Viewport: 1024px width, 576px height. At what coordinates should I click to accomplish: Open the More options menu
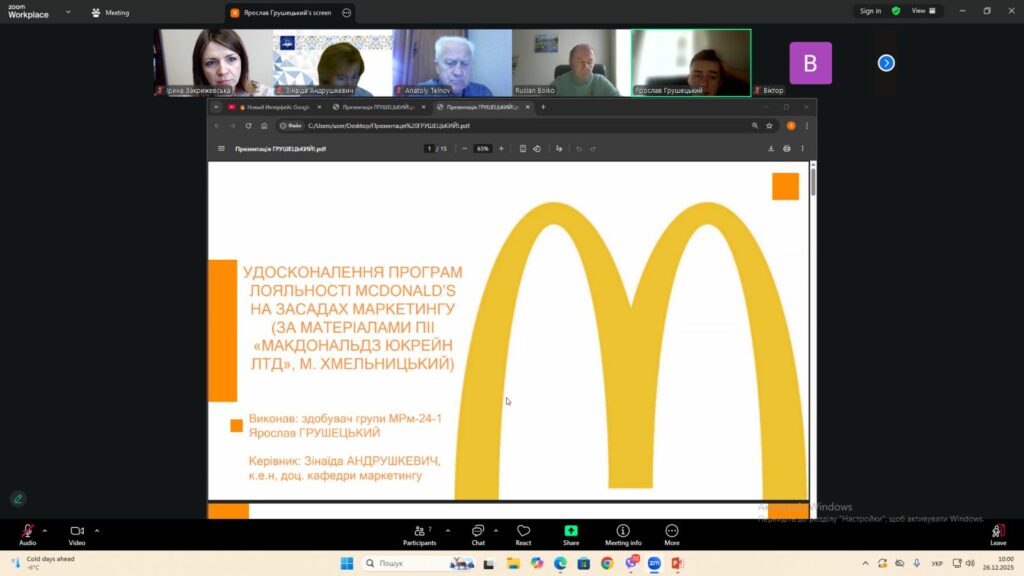(671, 534)
